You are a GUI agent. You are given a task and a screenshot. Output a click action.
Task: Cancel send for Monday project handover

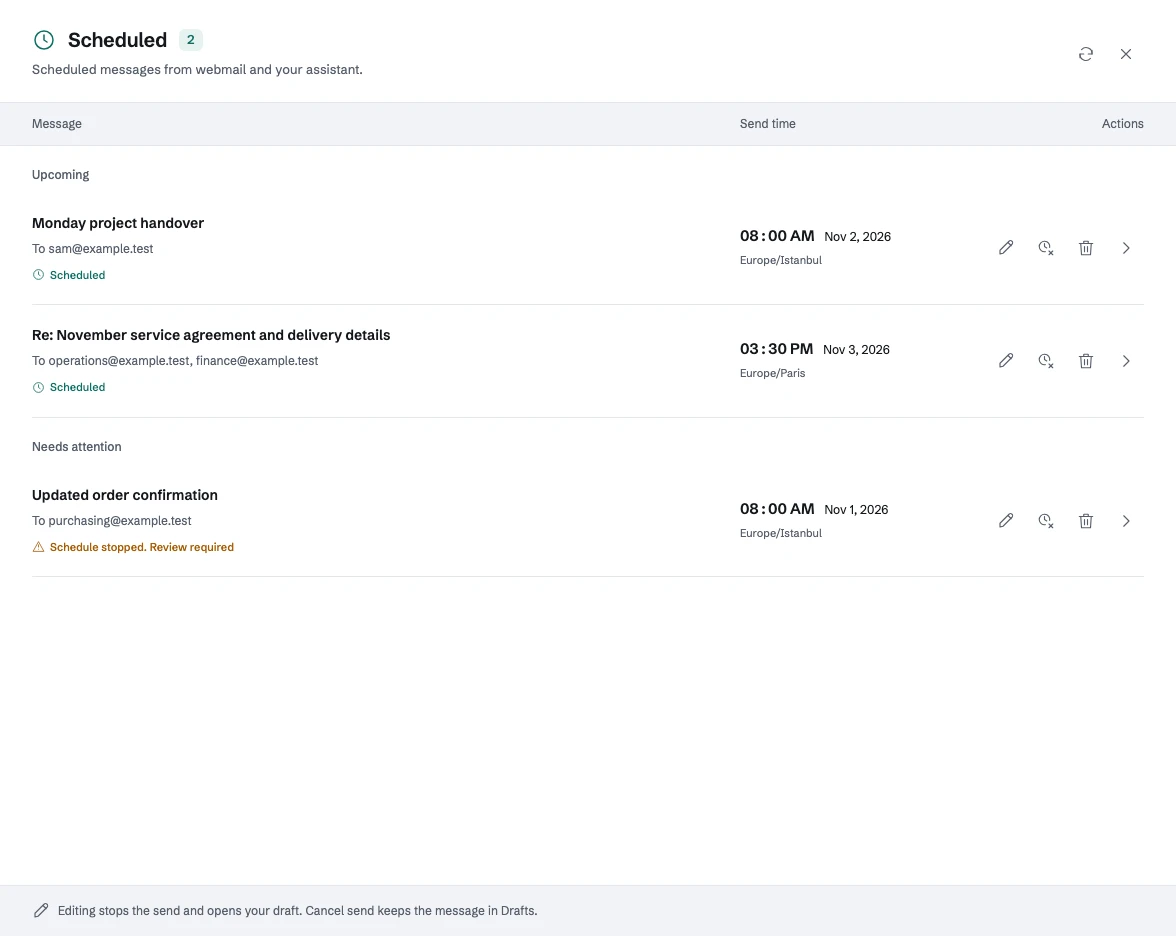(1046, 248)
